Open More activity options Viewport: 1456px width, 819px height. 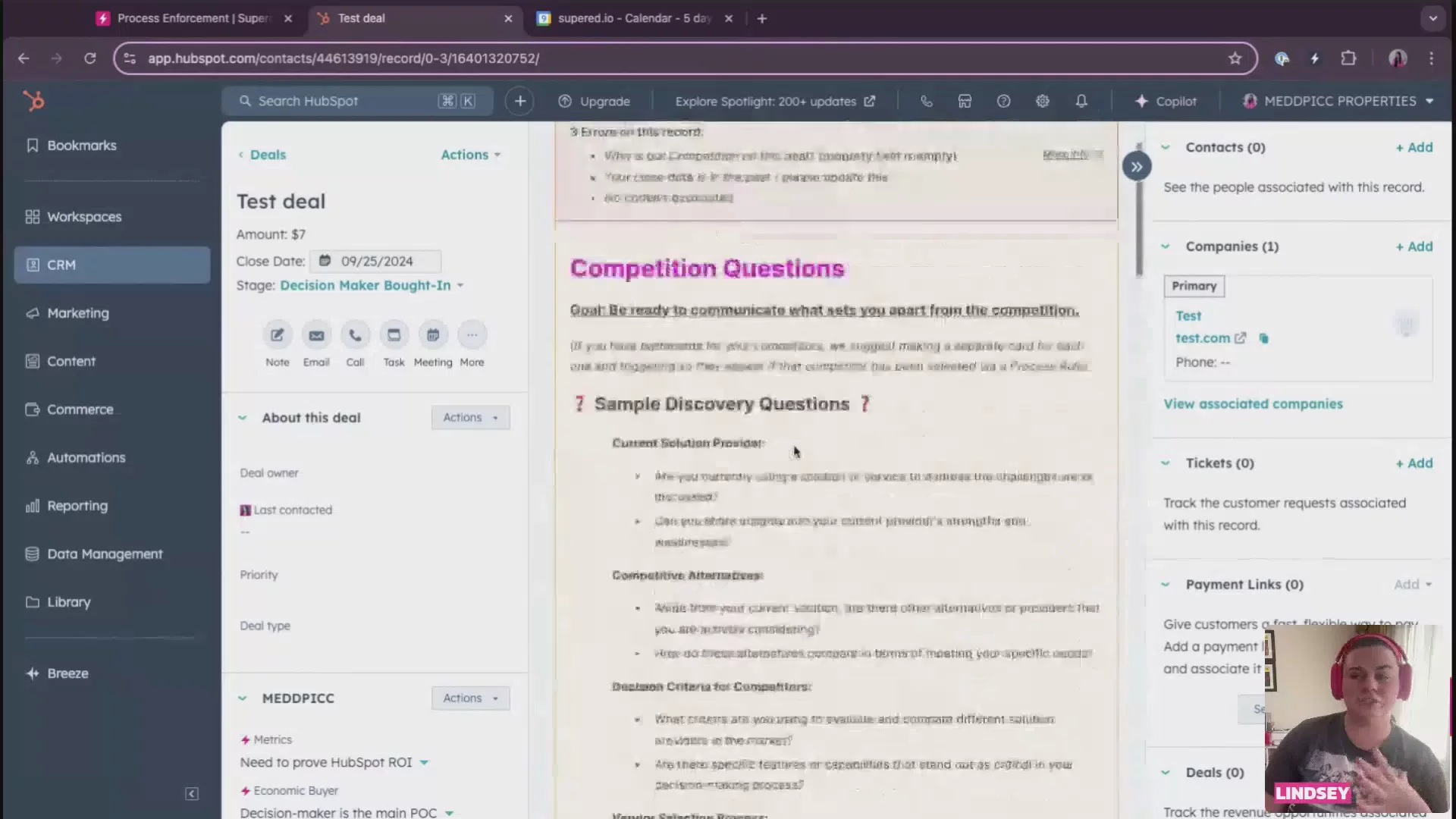[472, 334]
